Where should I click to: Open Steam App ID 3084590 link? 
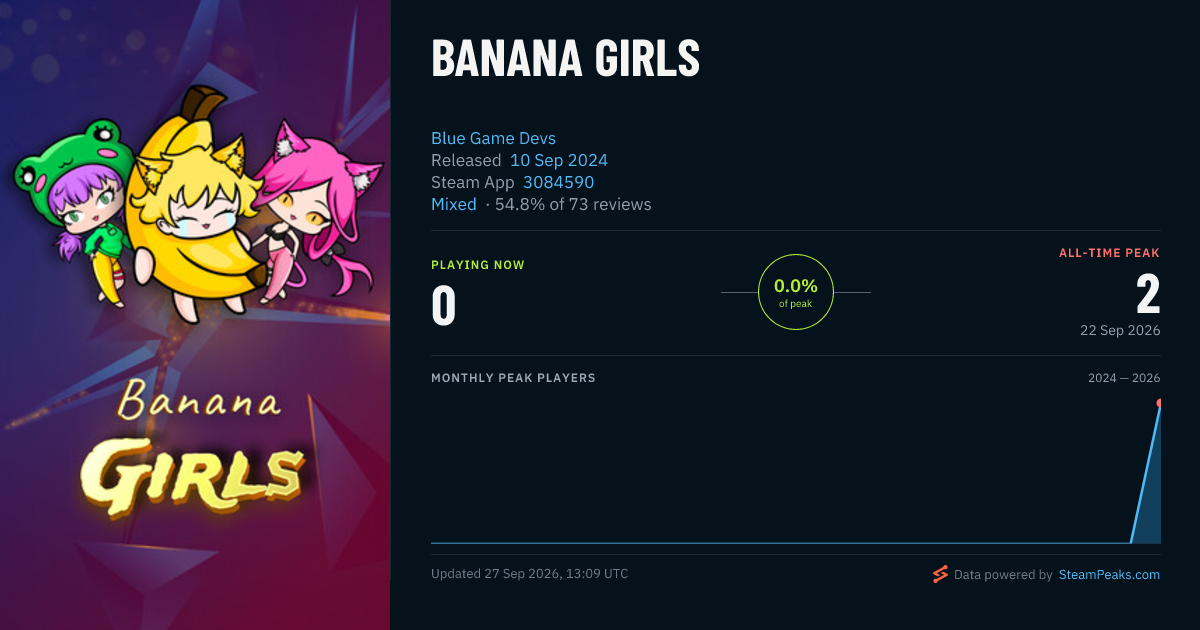558,182
